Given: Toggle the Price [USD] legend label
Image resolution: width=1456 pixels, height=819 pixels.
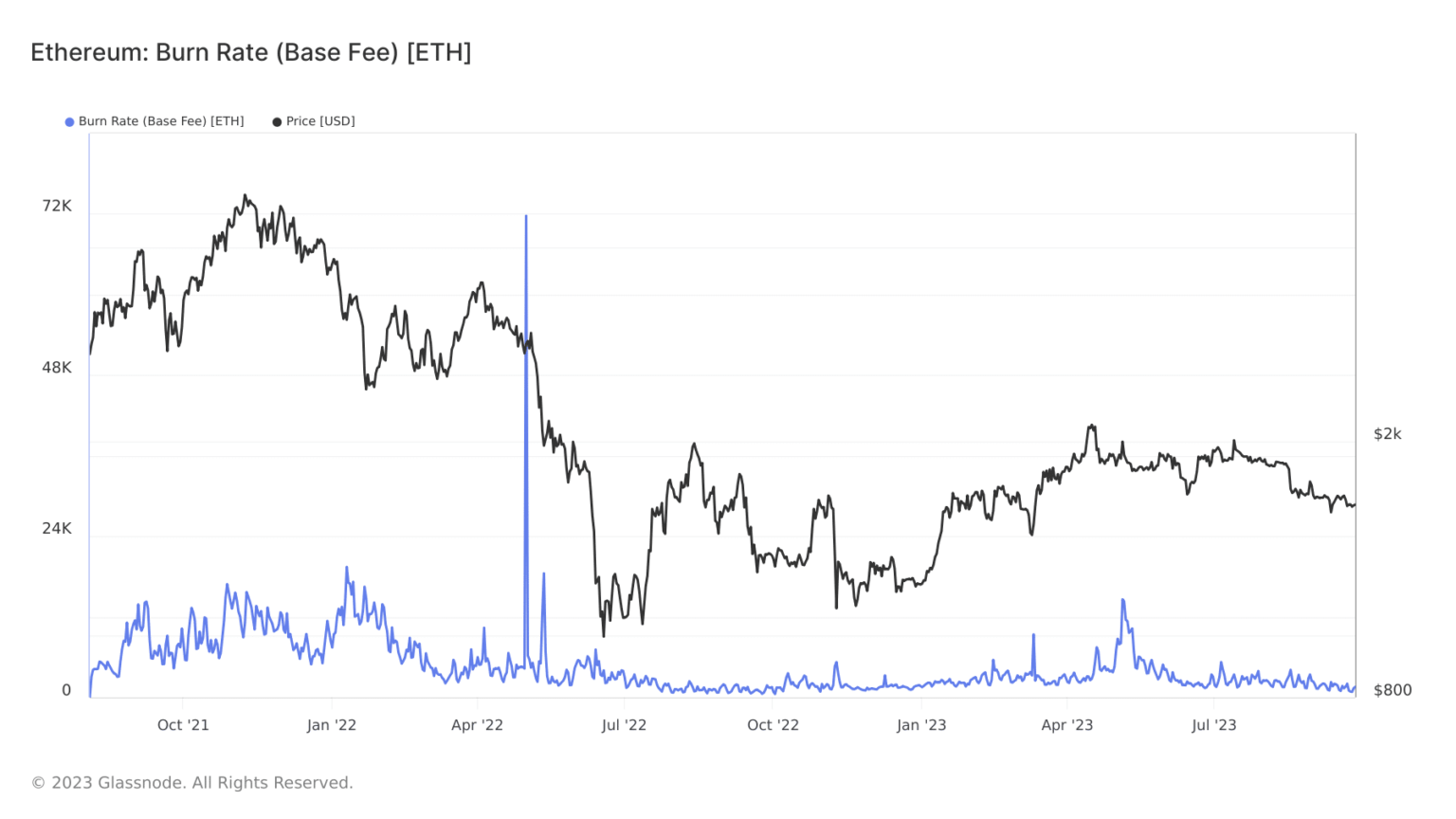Looking at the screenshot, I should 320,121.
